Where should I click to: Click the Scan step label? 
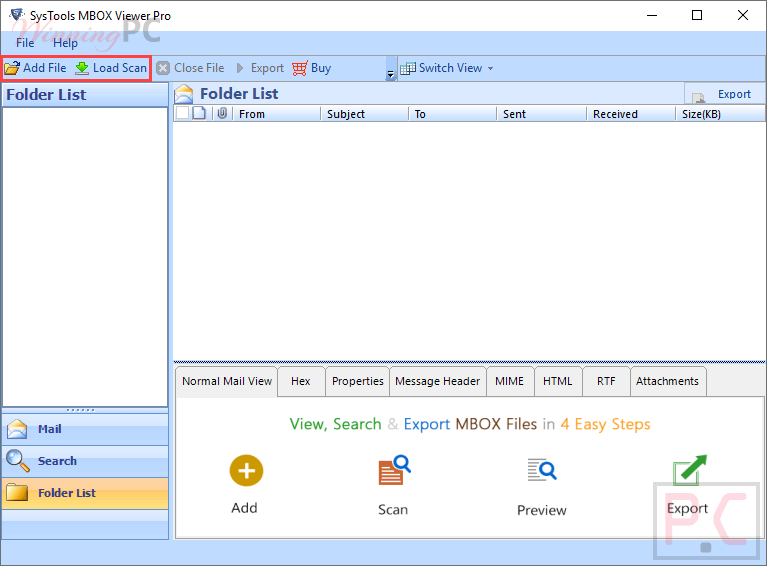(x=393, y=509)
